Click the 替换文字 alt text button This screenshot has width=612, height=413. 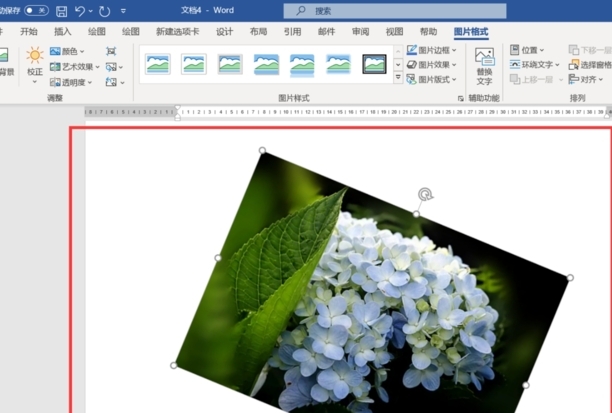pyautogui.click(x=484, y=66)
